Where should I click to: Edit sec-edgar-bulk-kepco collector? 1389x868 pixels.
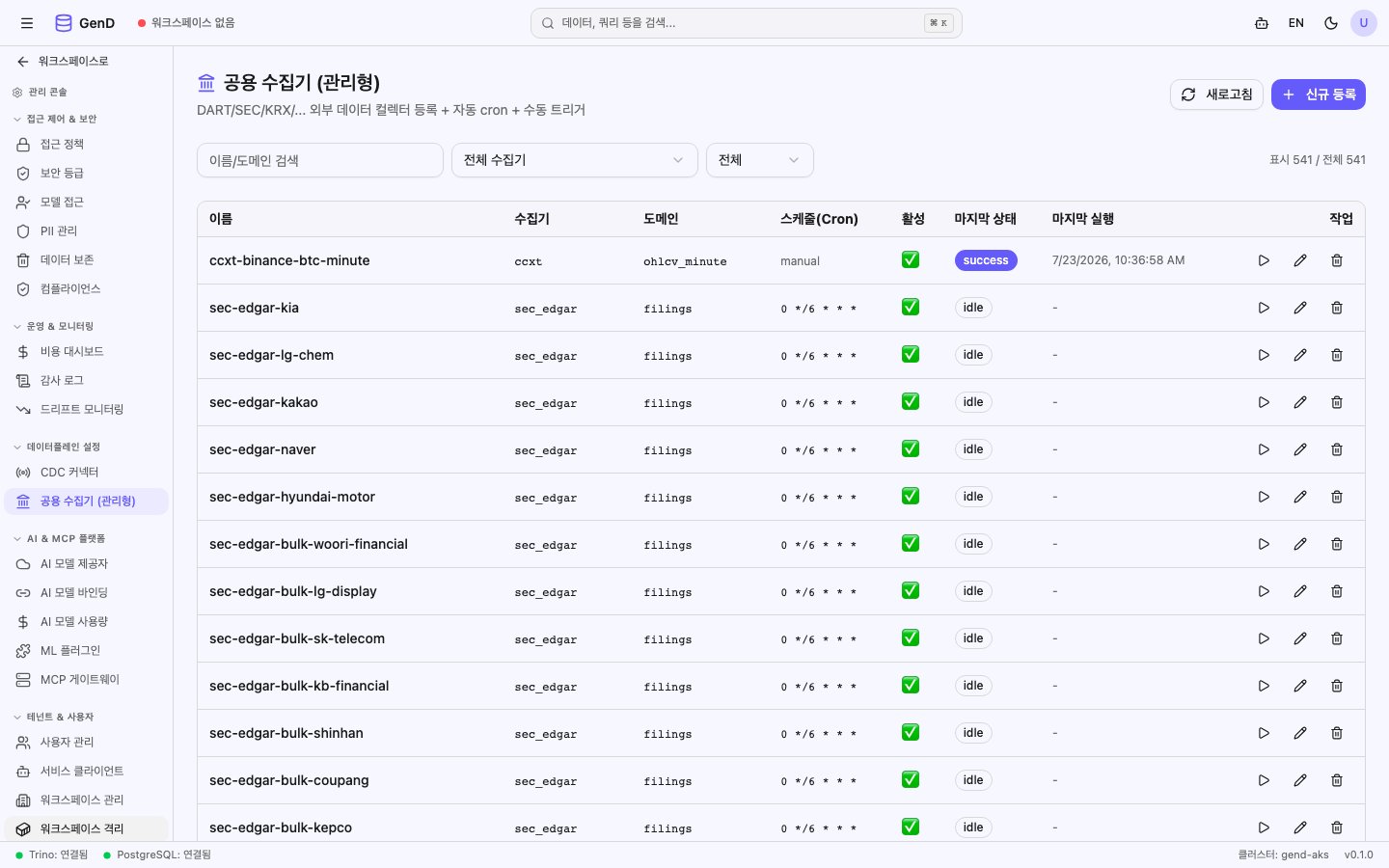tap(1300, 827)
